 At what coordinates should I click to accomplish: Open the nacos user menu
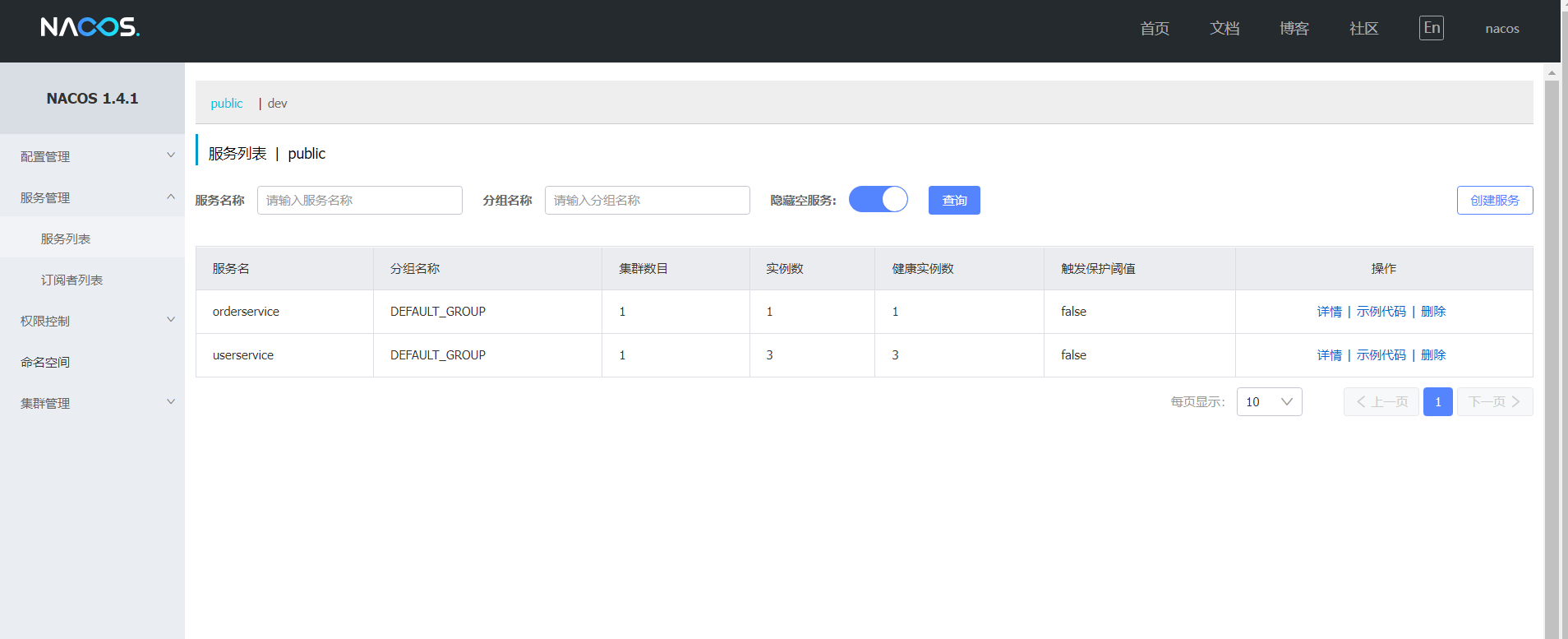coord(1502,28)
